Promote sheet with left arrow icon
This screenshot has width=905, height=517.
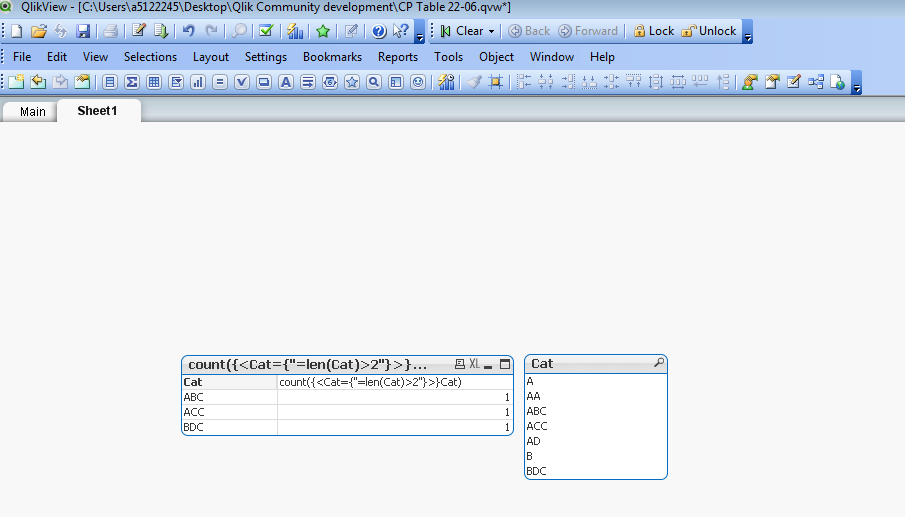point(38,82)
